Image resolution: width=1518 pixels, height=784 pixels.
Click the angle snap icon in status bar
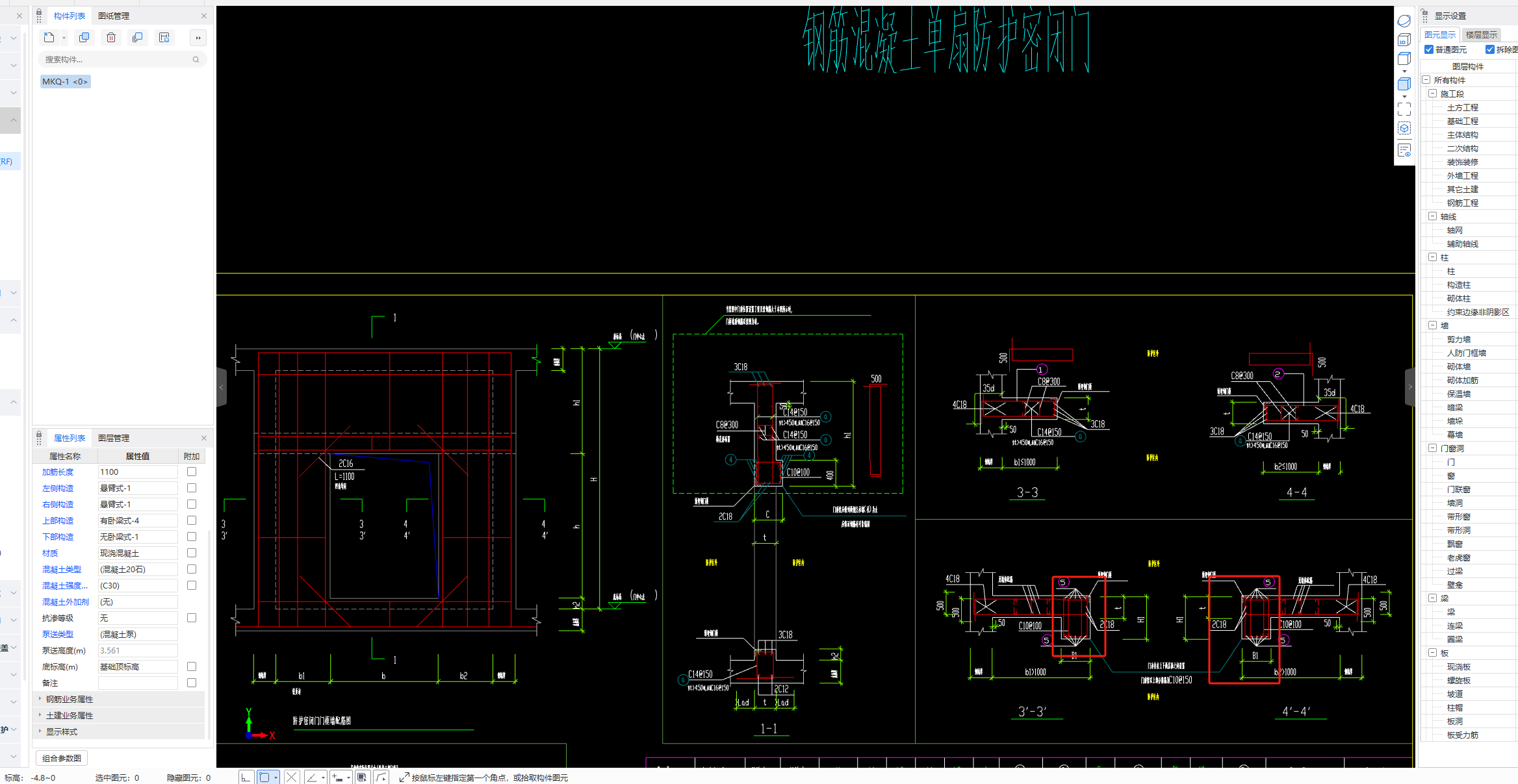(312, 778)
